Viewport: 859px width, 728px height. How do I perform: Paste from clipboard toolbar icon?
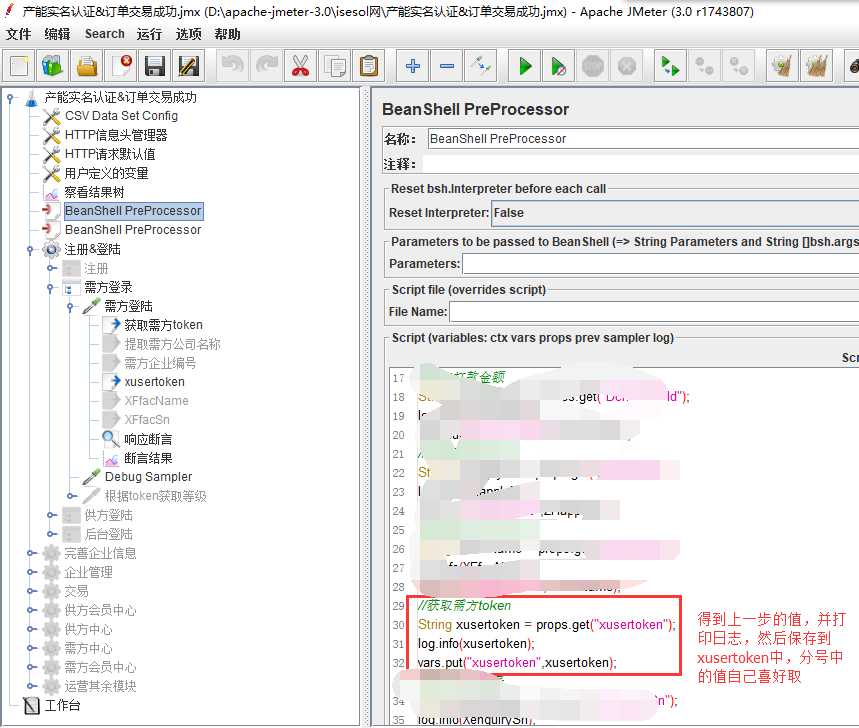click(369, 66)
